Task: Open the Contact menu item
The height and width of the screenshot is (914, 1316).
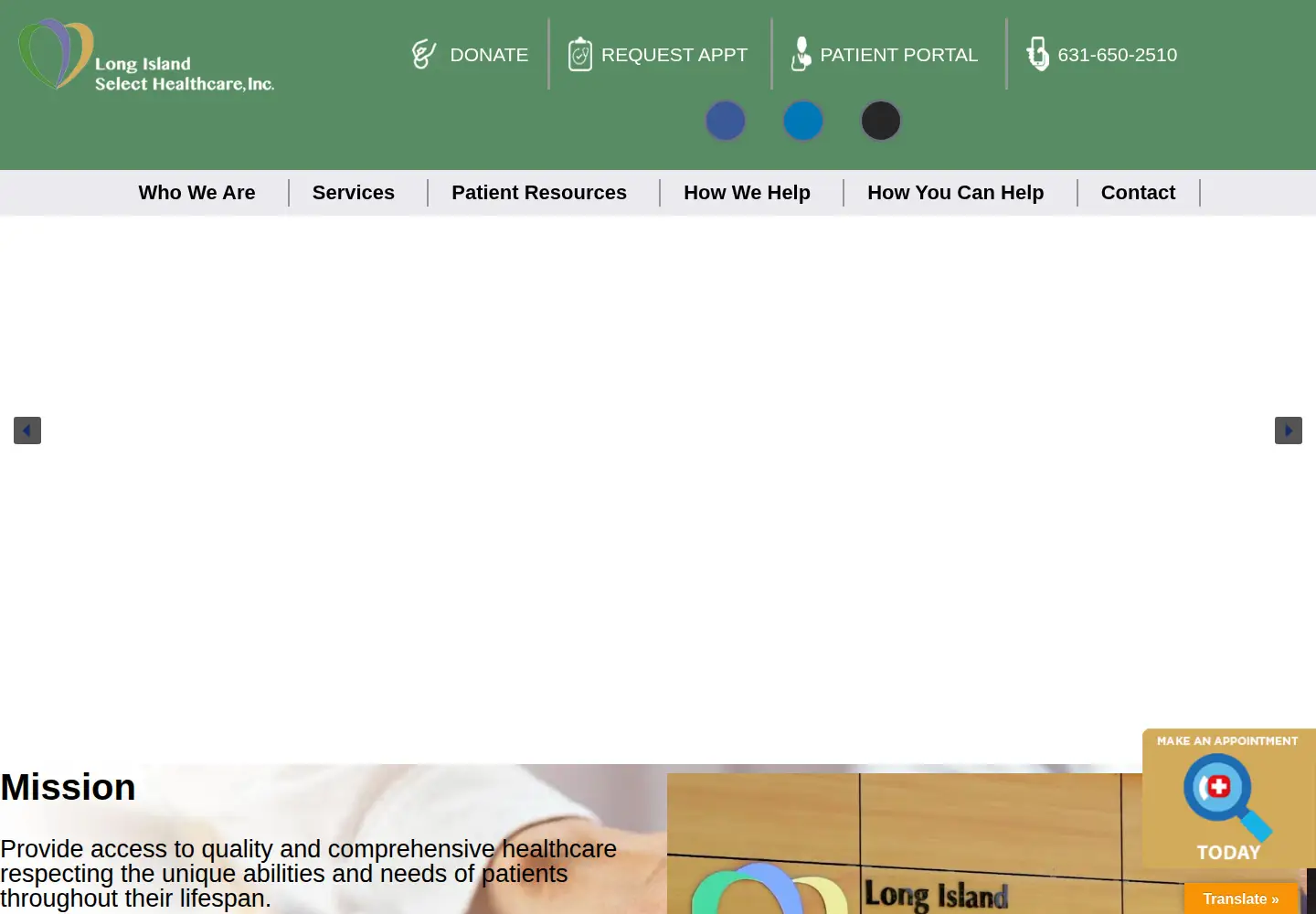Action: point(1139,193)
